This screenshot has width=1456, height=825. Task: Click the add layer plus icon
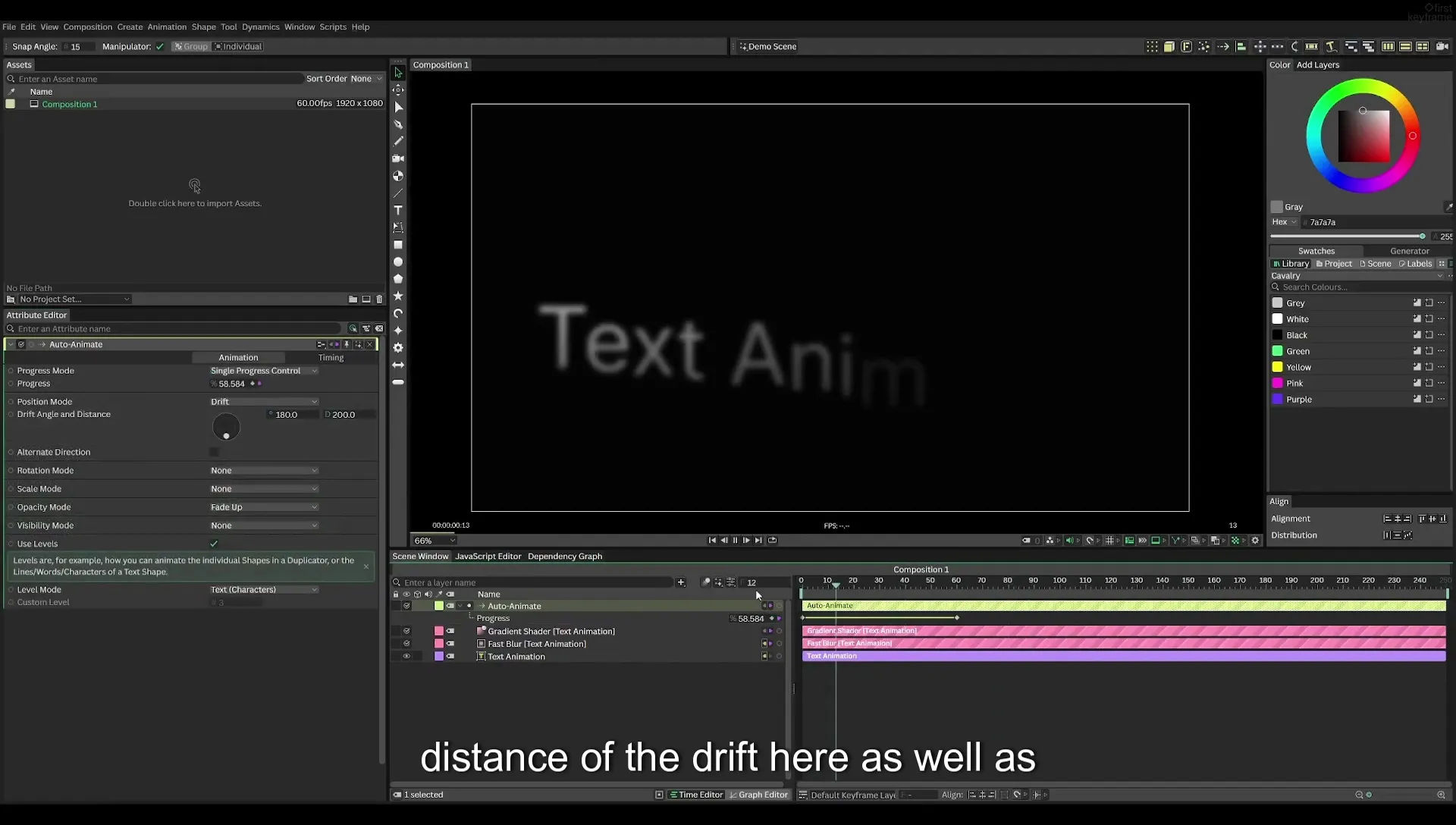click(681, 582)
